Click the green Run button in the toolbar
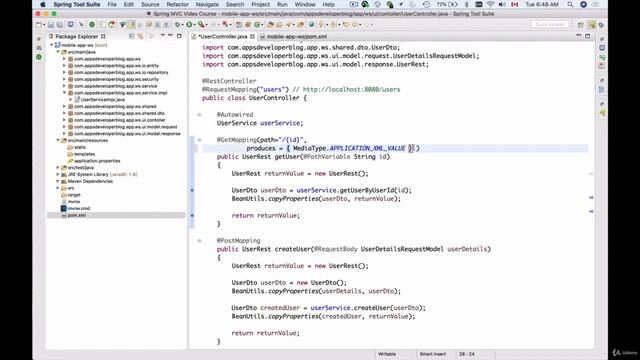Viewport: 640px width, 360px height. [x=189, y=25]
